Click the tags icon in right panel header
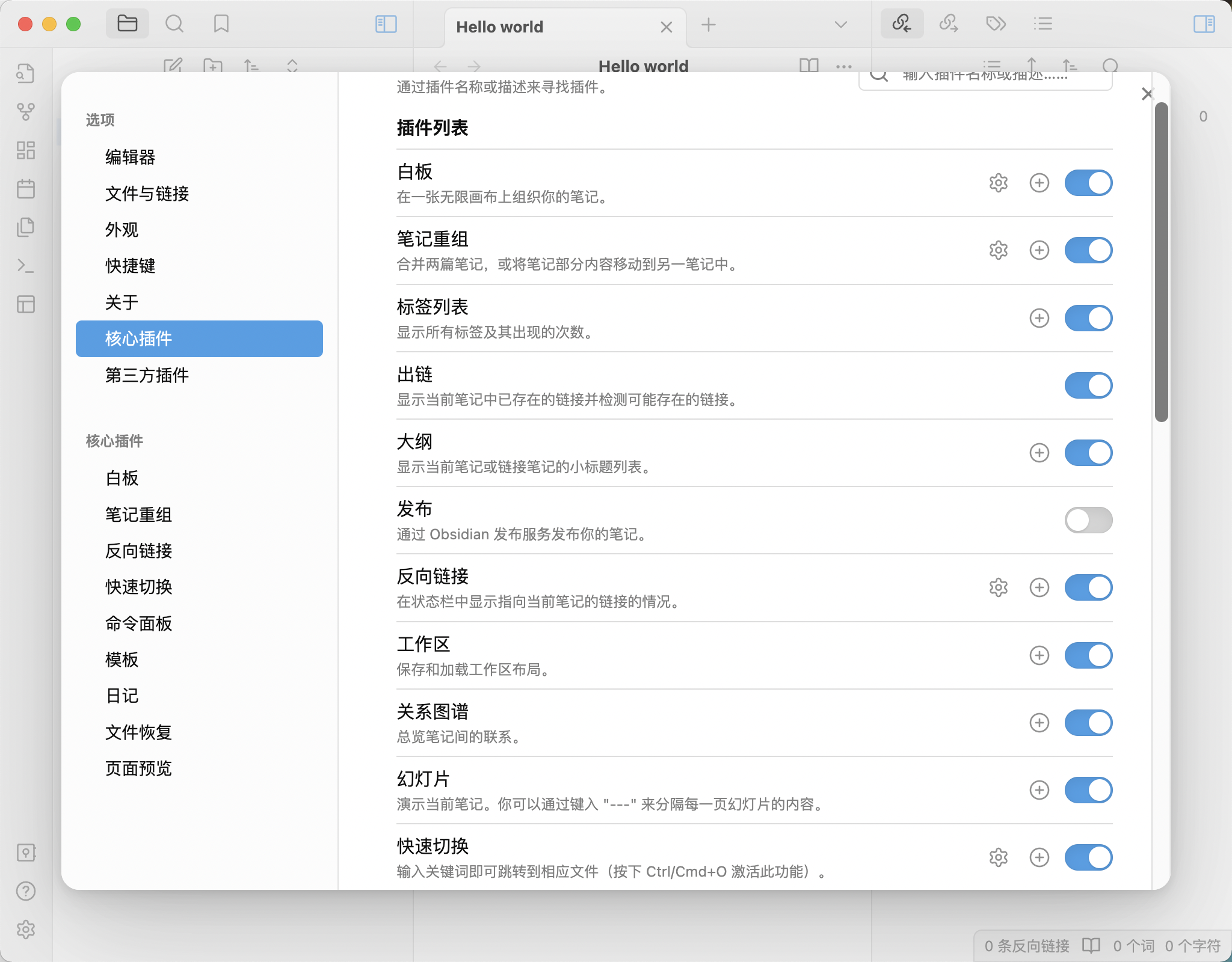 point(996,24)
